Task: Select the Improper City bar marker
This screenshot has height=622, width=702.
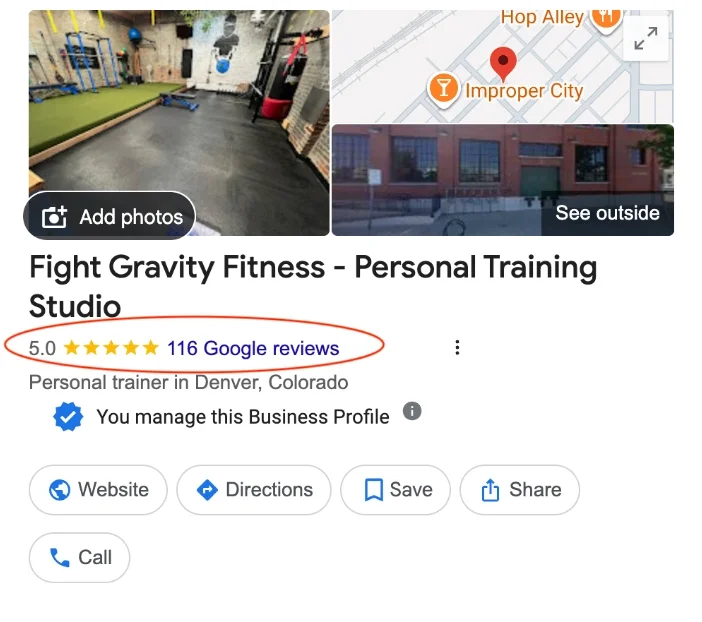Action: click(x=443, y=89)
